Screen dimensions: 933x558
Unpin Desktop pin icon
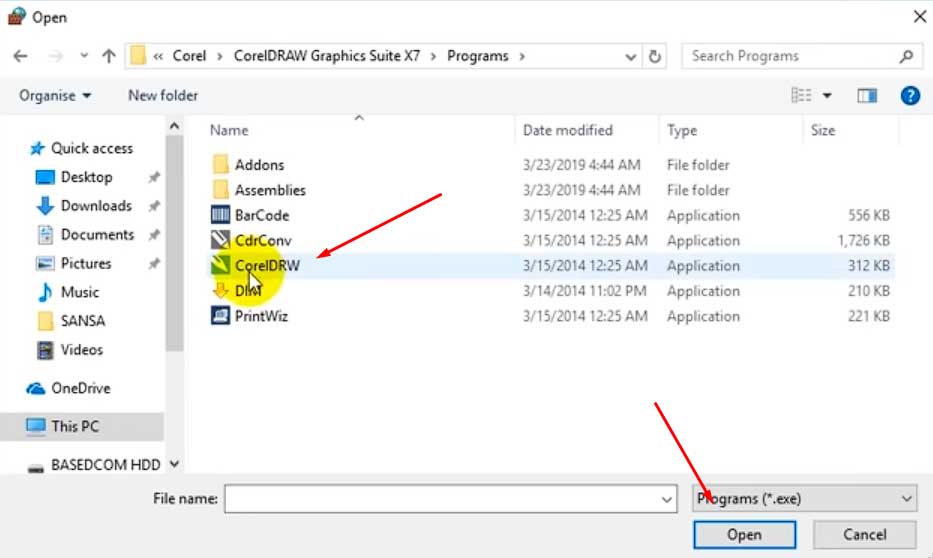tap(154, 177)
